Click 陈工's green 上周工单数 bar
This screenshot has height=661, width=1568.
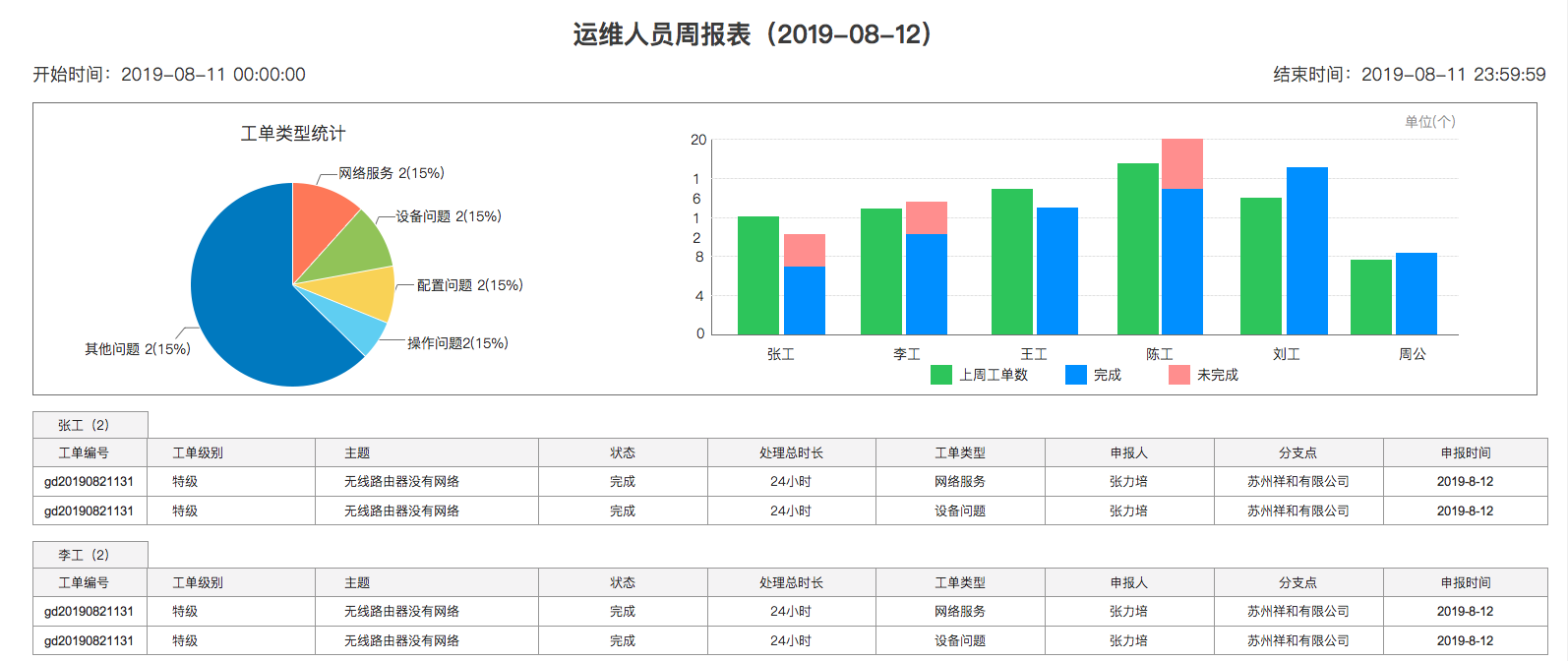[x=1138, y=249]
